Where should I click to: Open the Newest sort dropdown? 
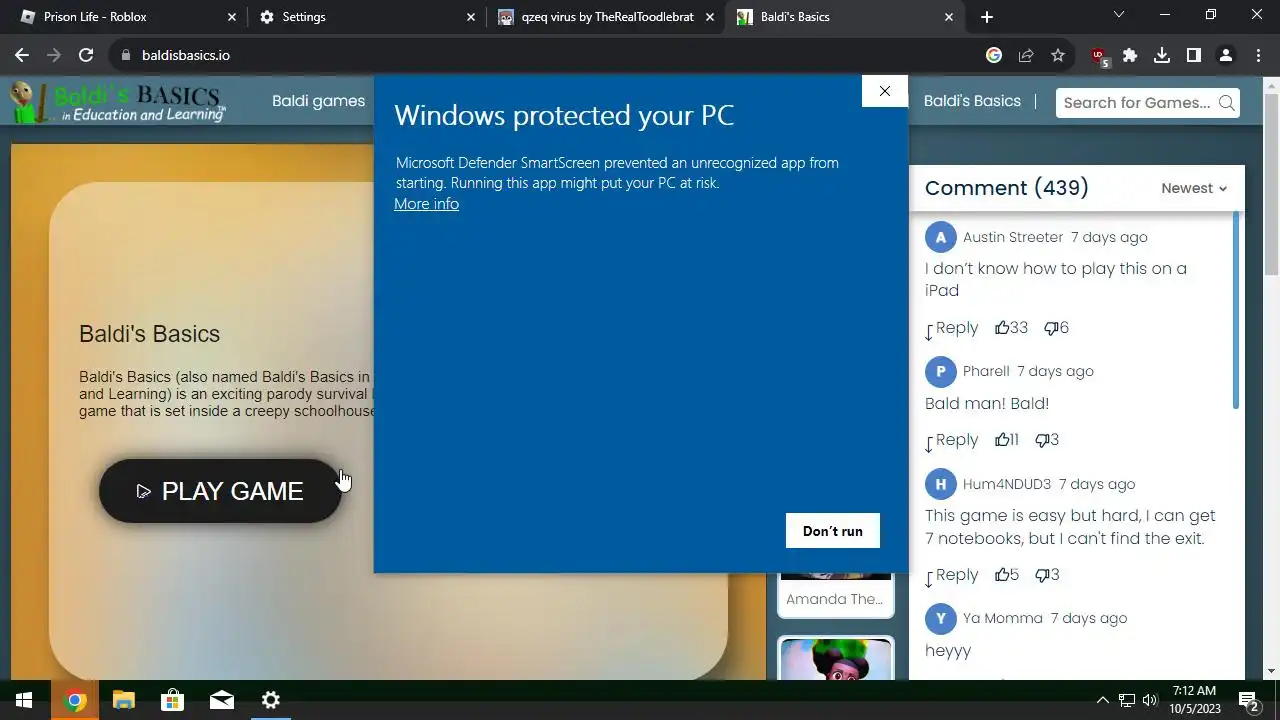[x=1194, y=188]
